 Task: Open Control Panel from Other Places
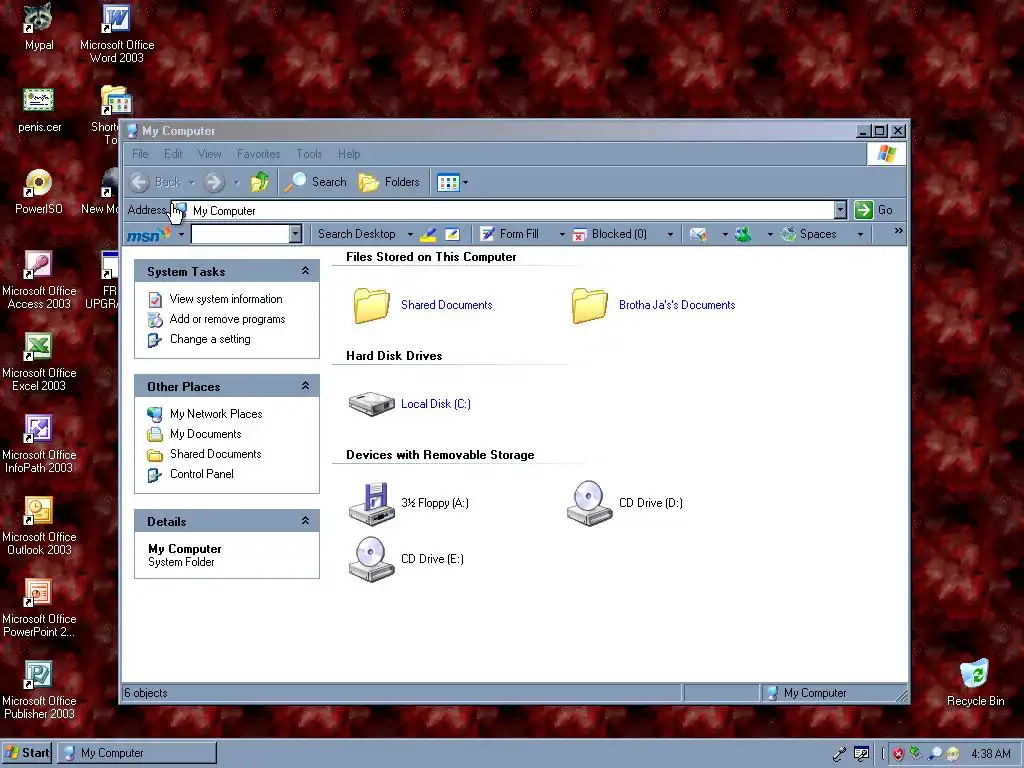(201, 474)
